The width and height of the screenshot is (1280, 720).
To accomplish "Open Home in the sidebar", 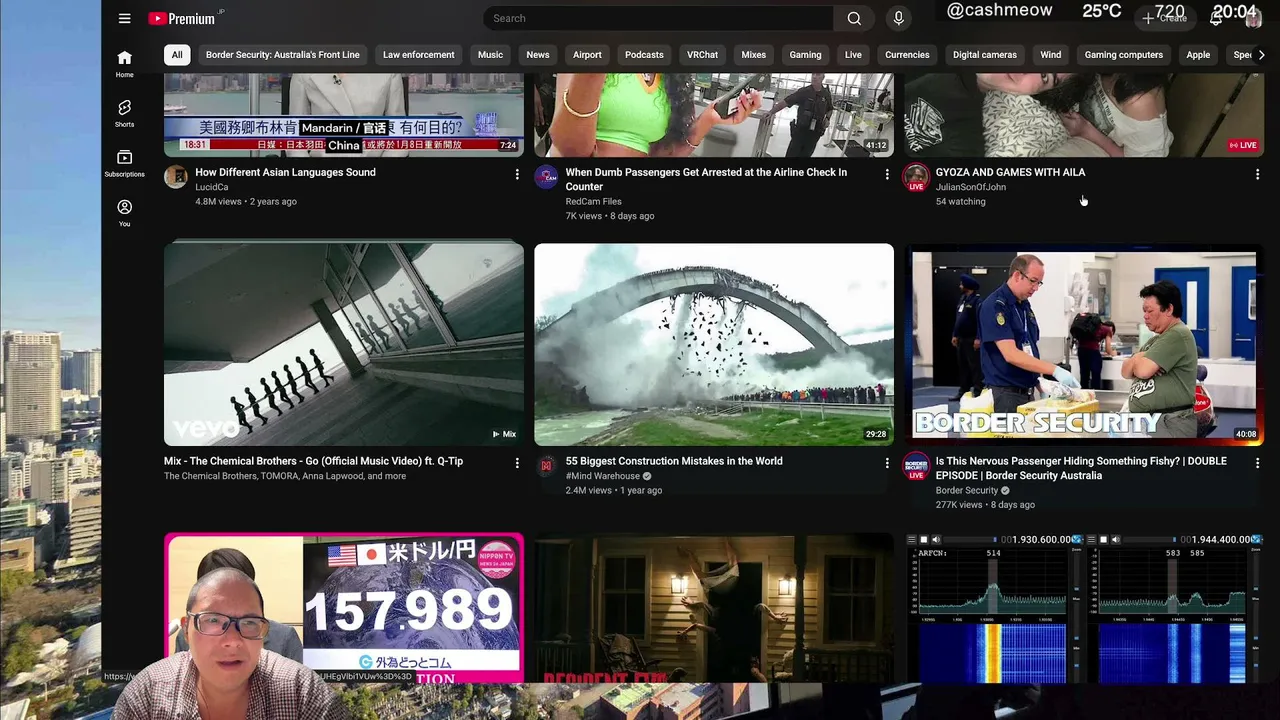I will pyautogui.click(x=124, y=64).
